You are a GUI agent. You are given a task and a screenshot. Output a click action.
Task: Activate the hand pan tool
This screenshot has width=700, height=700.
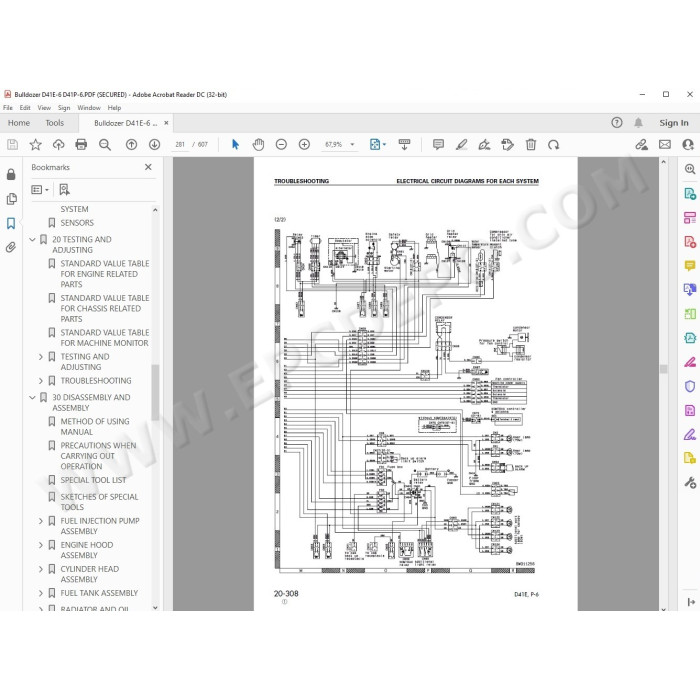pyautogui.click(x=258, y=145)
